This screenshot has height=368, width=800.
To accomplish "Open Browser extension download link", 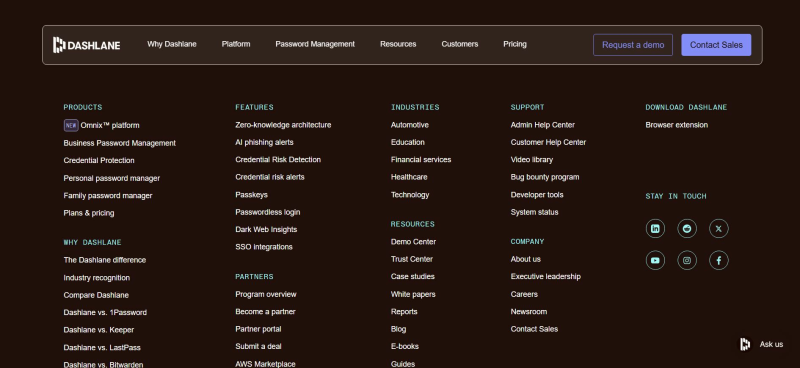I will [x=677, y=125].
